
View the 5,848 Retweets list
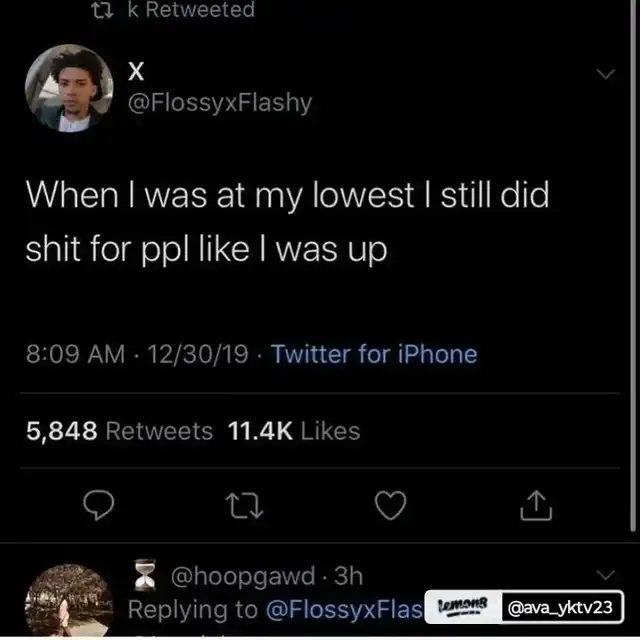point(118,431)
